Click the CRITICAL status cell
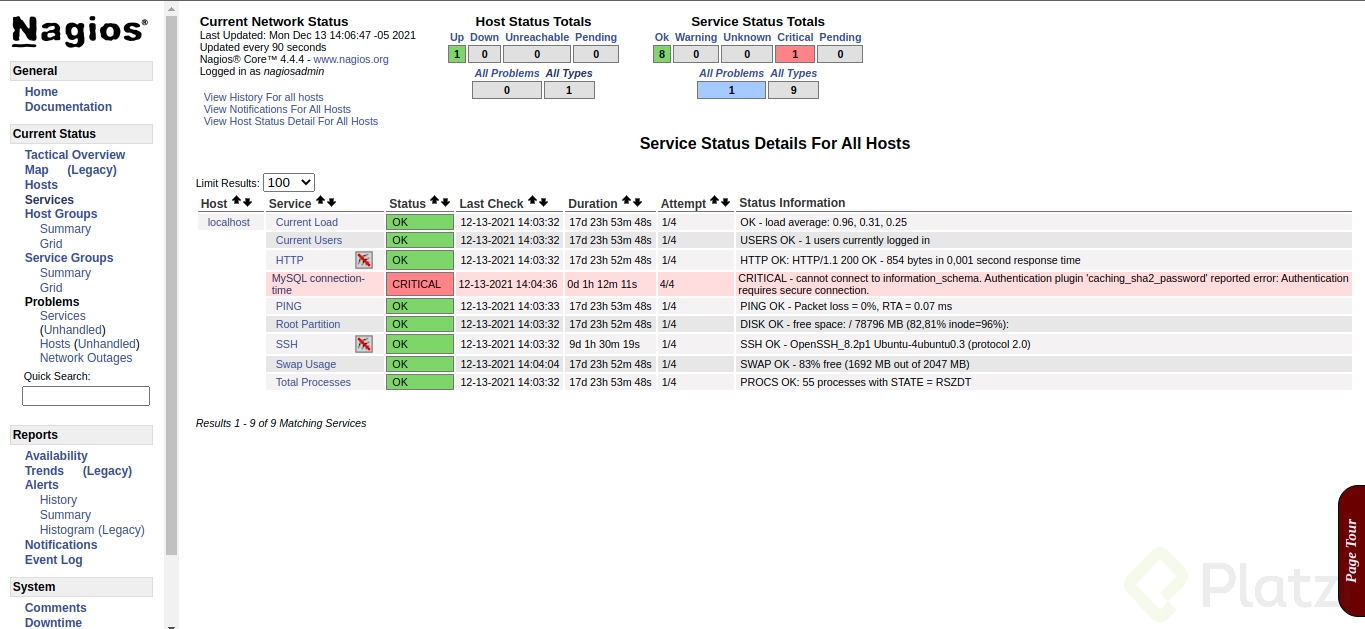 (x=420, y=284)
